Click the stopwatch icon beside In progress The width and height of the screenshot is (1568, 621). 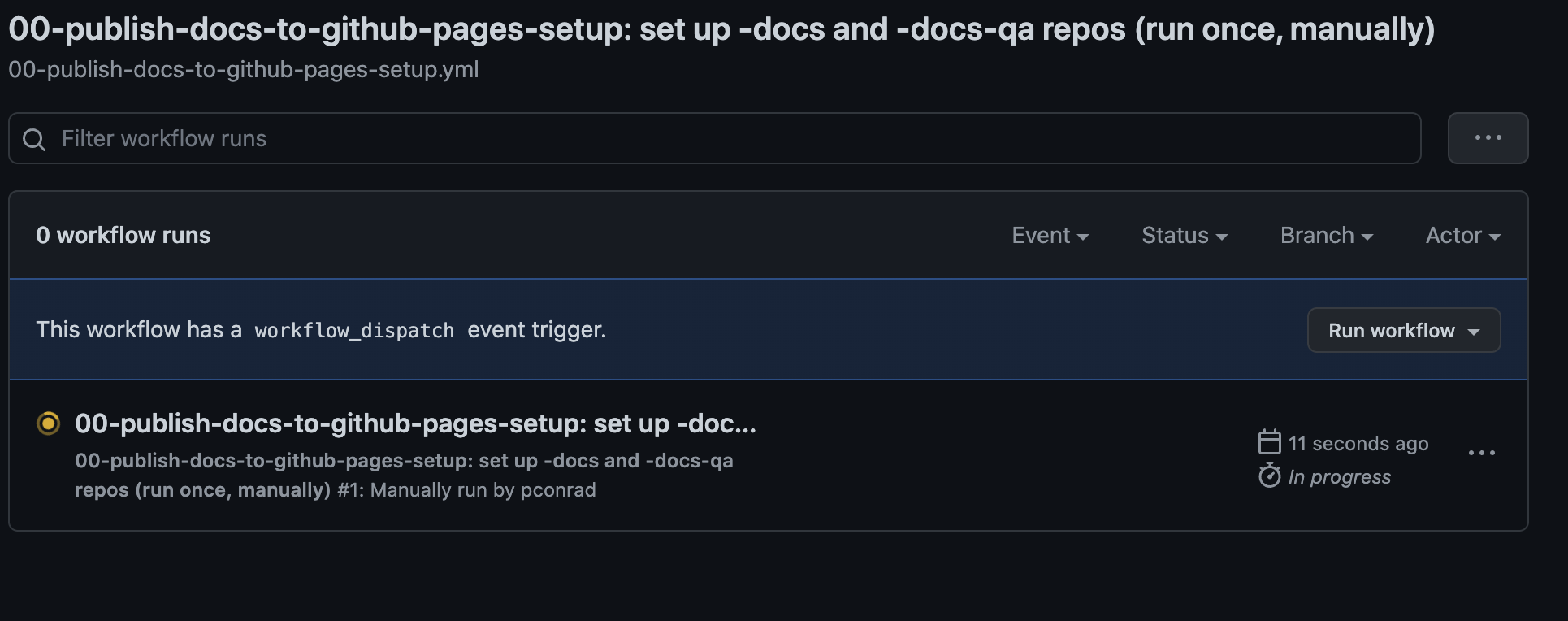(1271, 476)
